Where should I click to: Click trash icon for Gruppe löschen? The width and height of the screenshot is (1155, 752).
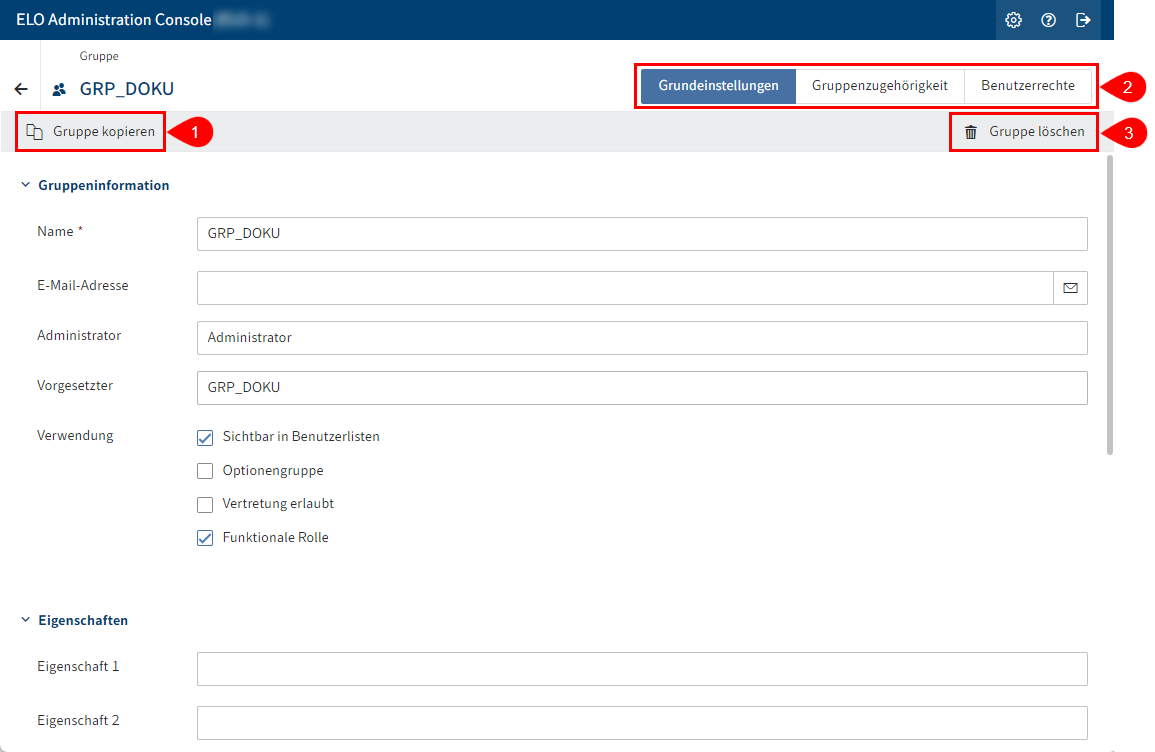[x=970, y=132]
